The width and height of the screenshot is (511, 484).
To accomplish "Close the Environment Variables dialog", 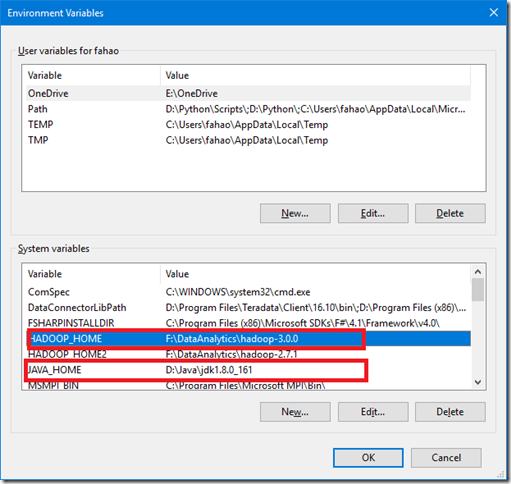I will (493, 13).
